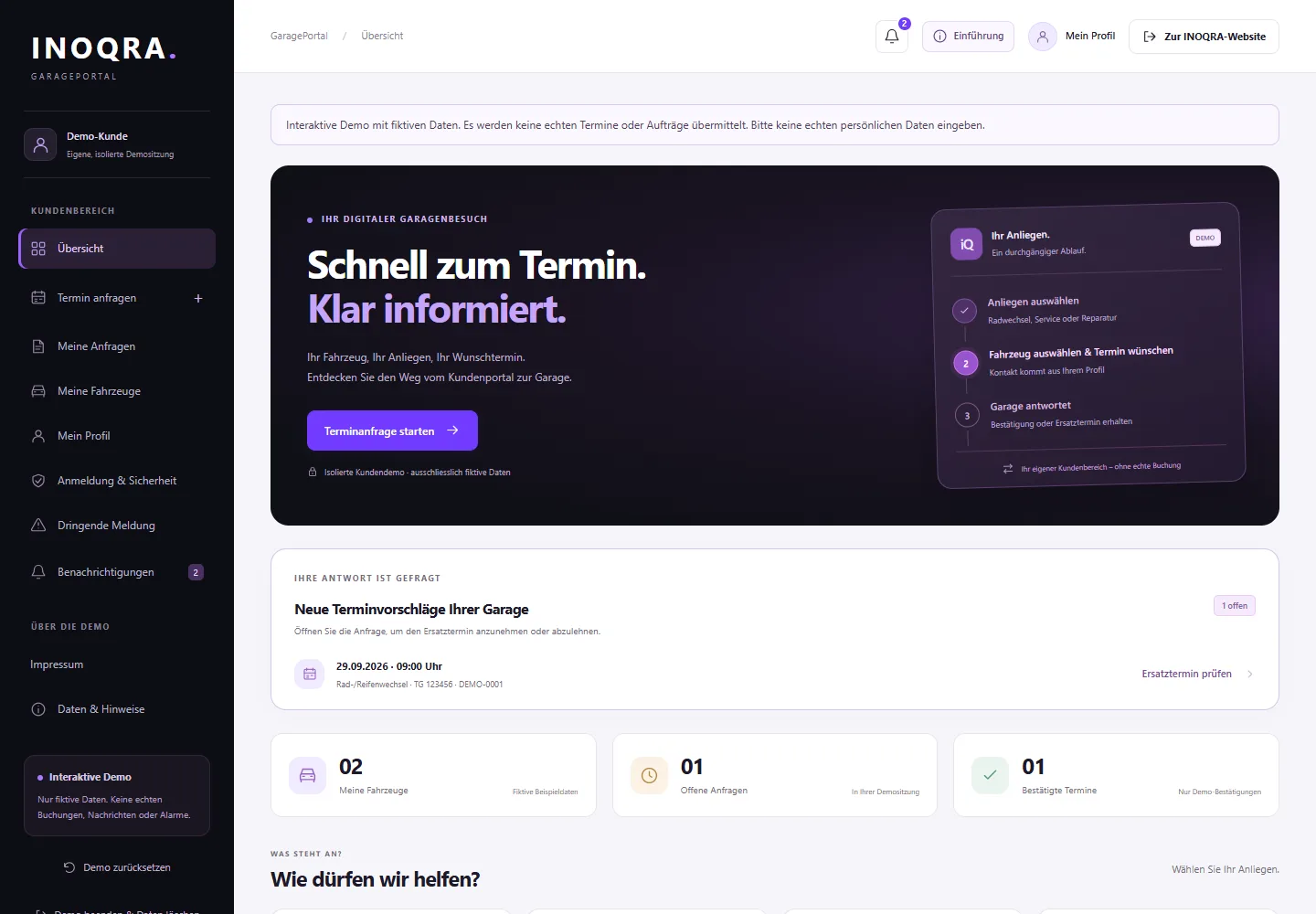The image size is (1316, 914).
Task: Click the Dringende Meldung warning triangle icon
Action: [x=38, y=526]
